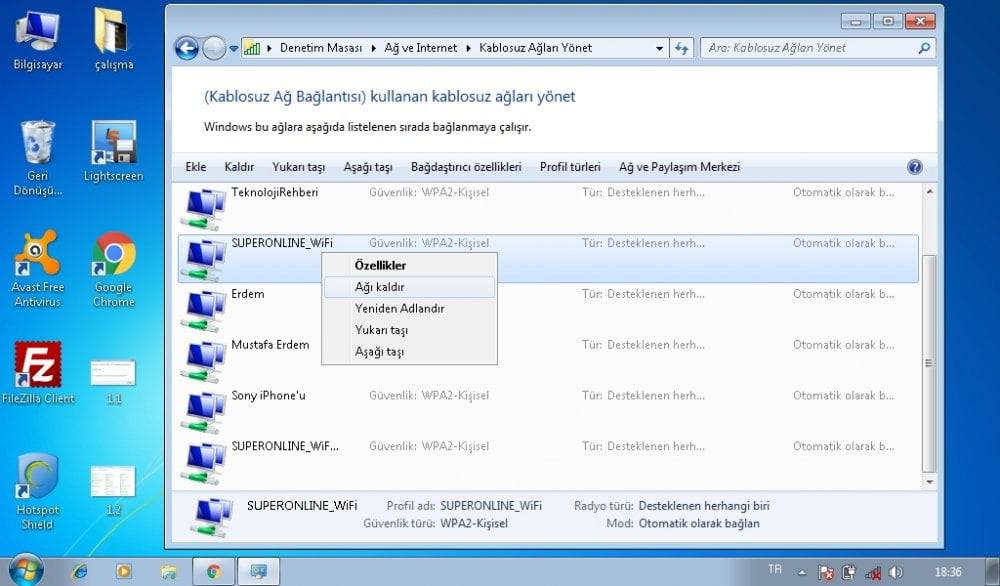Open Internet Explorer from taskbar
The height and width of the screenshot is (586, 1000).
click(x=80, y=571)
